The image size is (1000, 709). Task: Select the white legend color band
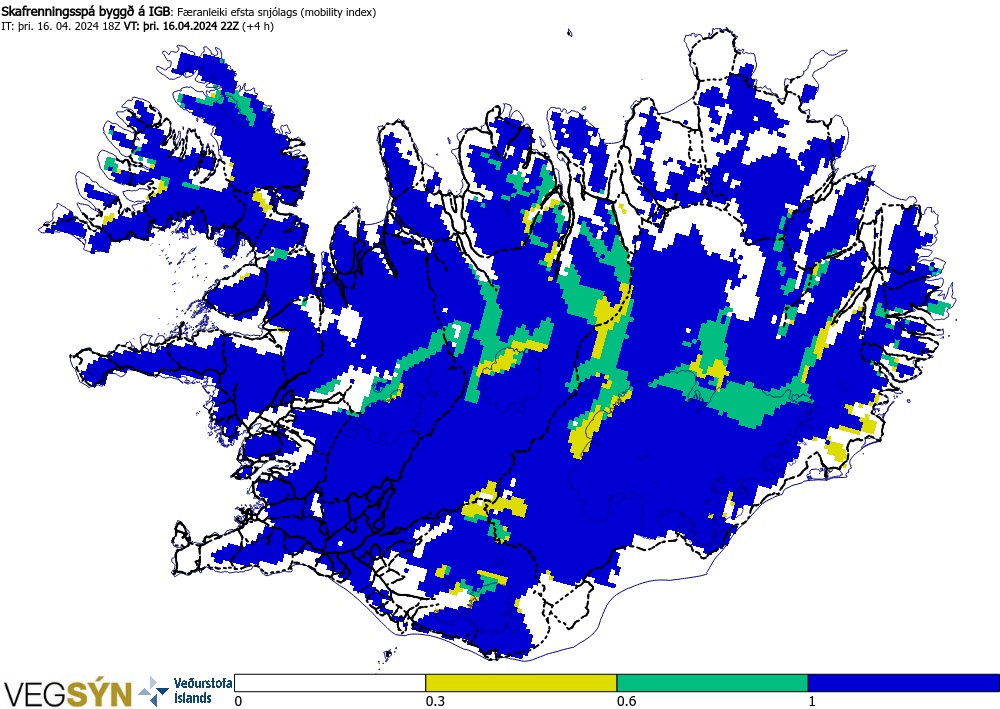(x=330, y=683)
